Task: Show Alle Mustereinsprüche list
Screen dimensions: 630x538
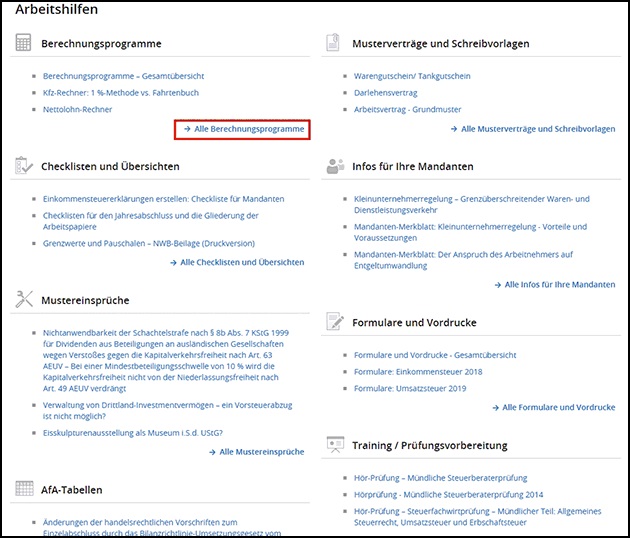Action: [x=261, y=452]
